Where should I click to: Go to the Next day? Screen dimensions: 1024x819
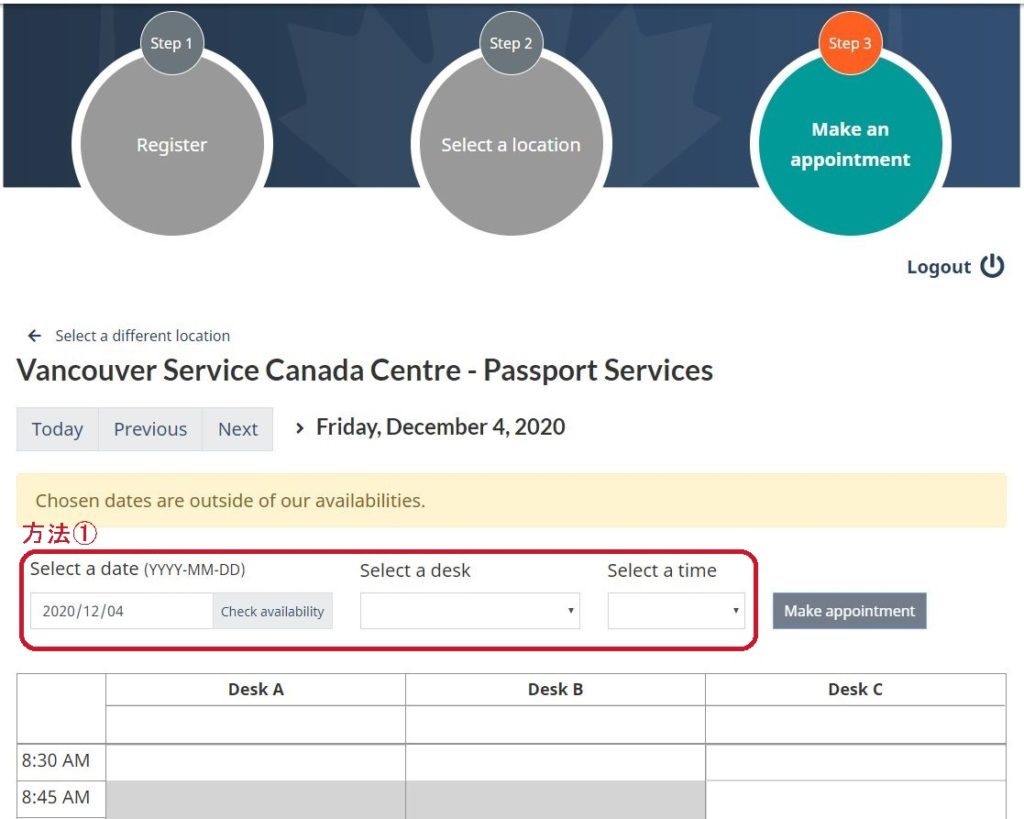[238, 429]
